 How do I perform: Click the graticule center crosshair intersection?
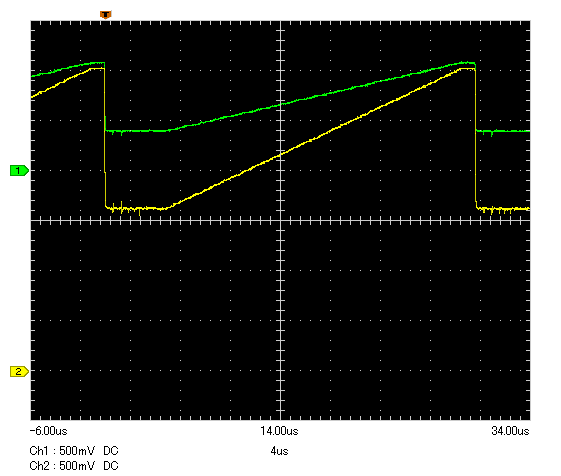pos(280,220)
